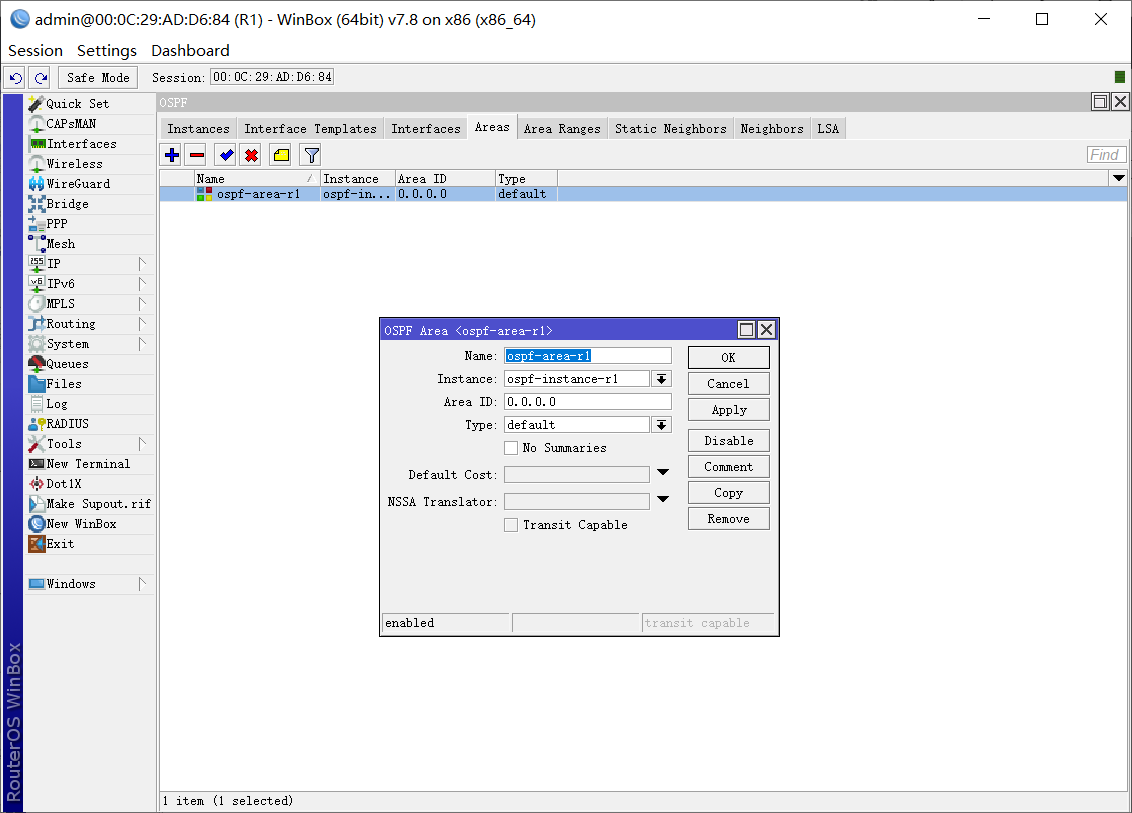Screen dimensions: 1132x813
Task: Open Dot1X settings
Action: pyautogui.click(x=90, y=484)
